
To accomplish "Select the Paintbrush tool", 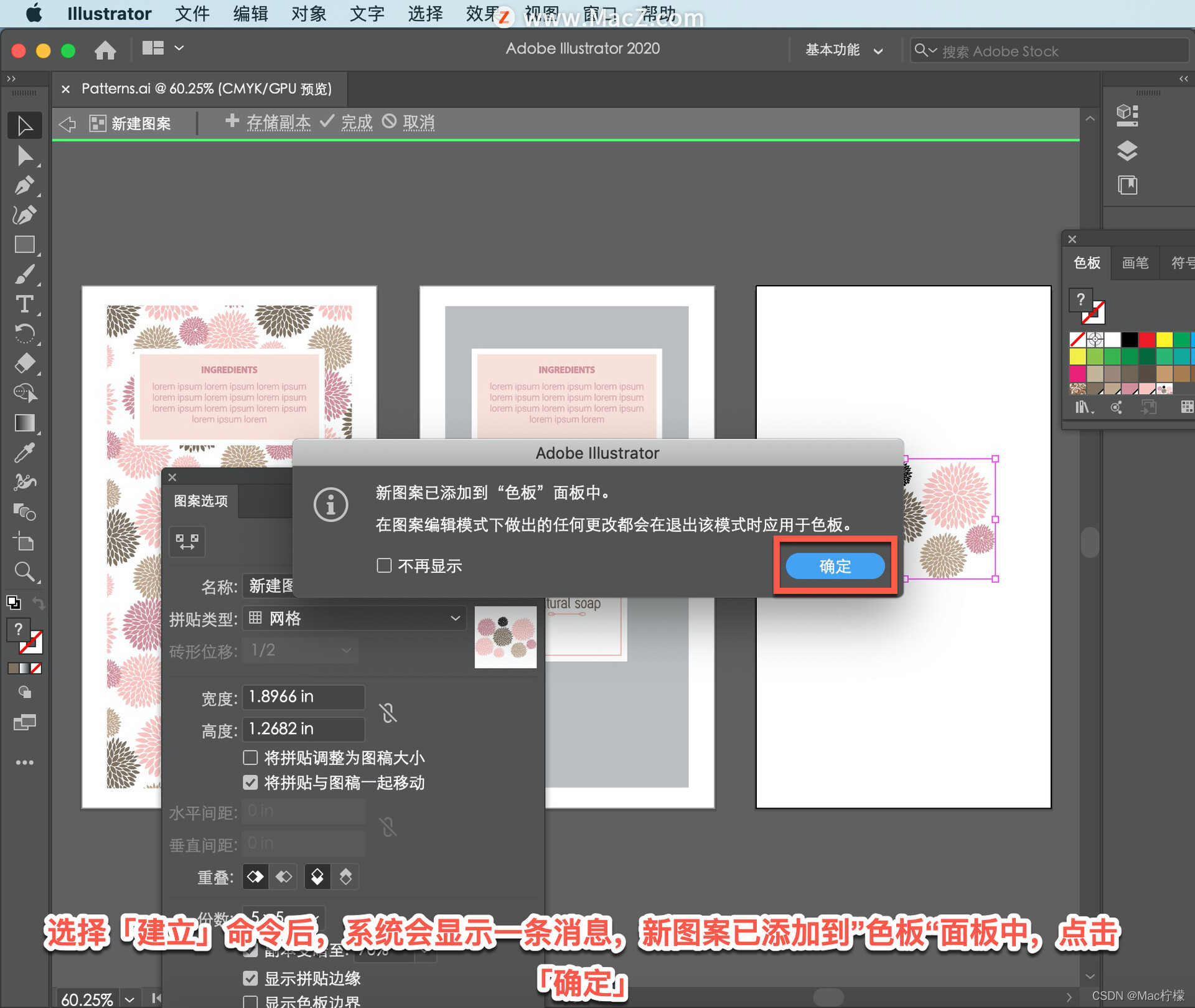I will coord(25,275).
